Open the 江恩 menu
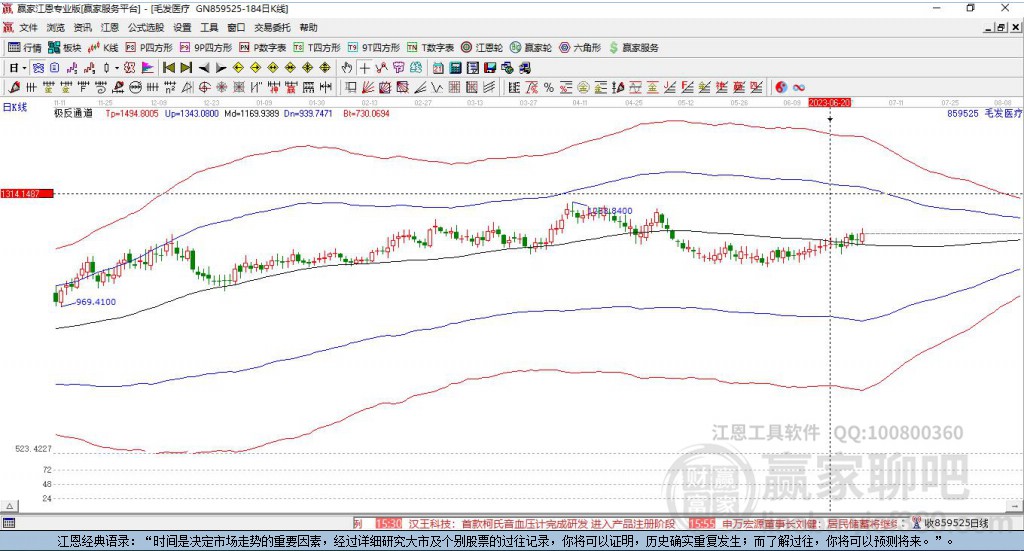Viewport: 1024px width, 551px height. point(110,27)
